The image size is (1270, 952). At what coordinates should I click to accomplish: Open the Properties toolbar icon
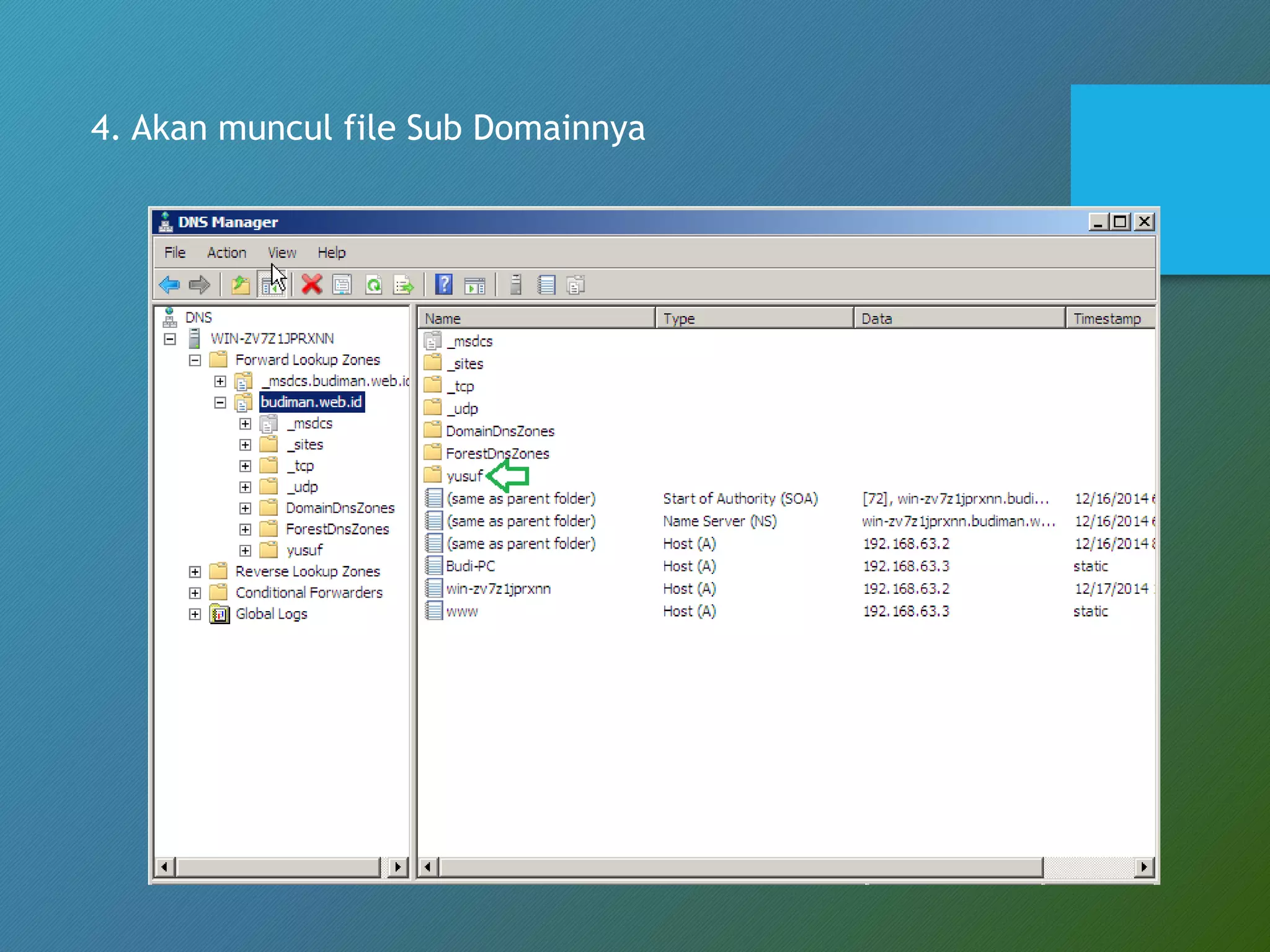pos(342,285)
